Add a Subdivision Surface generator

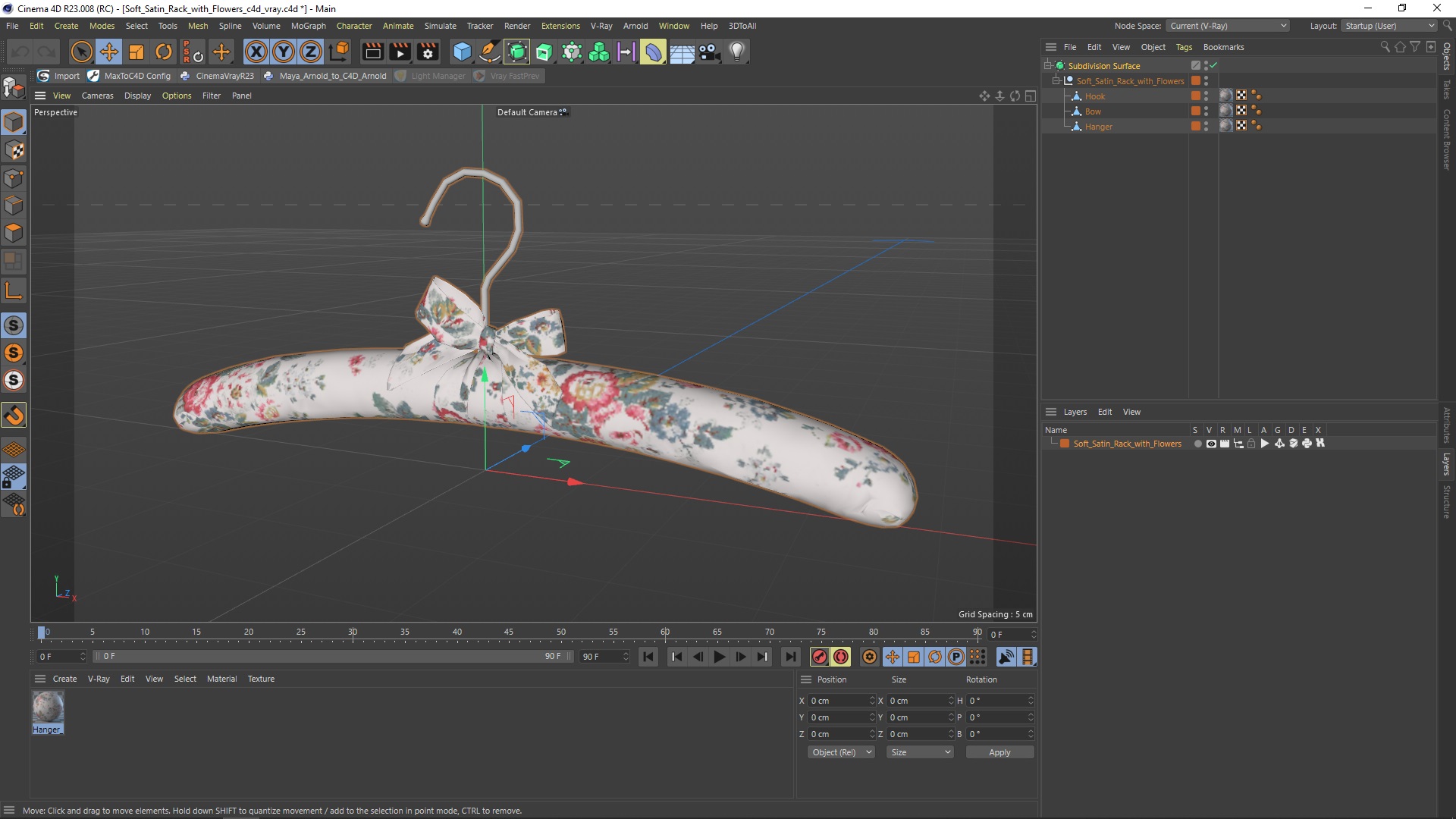pyautogui.click(x=517, y=52)
